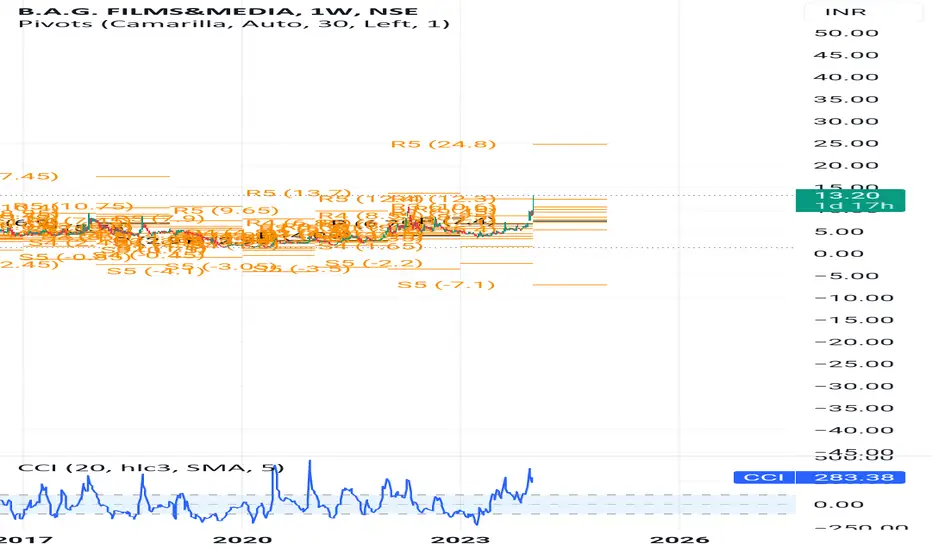Open the Pivots Camarilla indicator legend
The height and width of the screenshot is (550, 932).
[234, 24]
